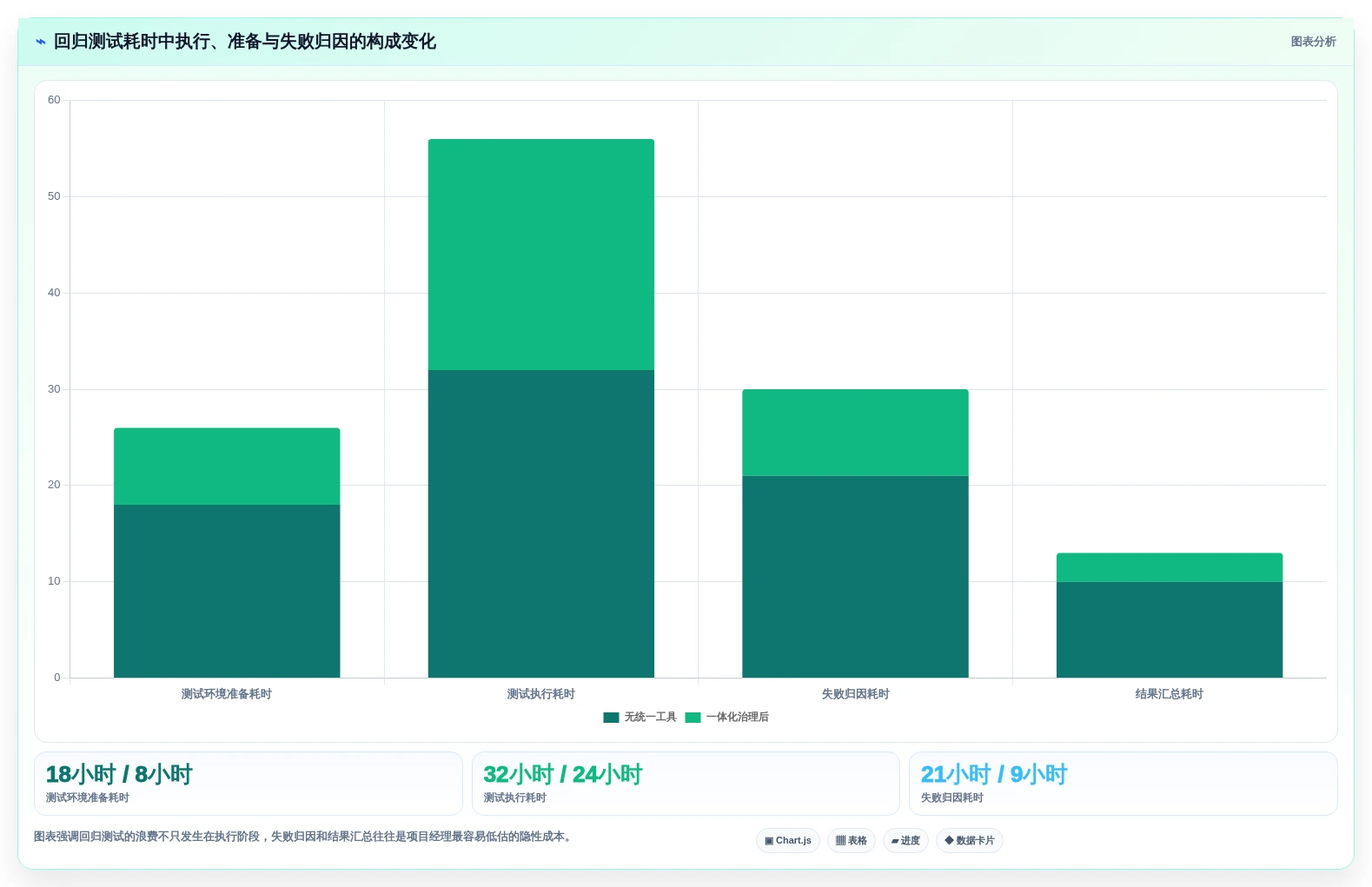Click the y-axis label 40
Image resolution: width=1372 pixels, height=887 pixels.
(x=54, y=293)
